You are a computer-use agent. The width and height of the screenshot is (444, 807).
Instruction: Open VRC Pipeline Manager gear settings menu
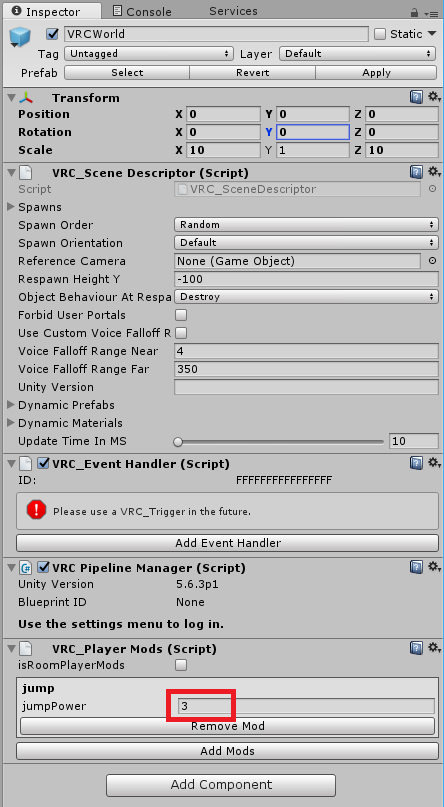coord(434,567)
